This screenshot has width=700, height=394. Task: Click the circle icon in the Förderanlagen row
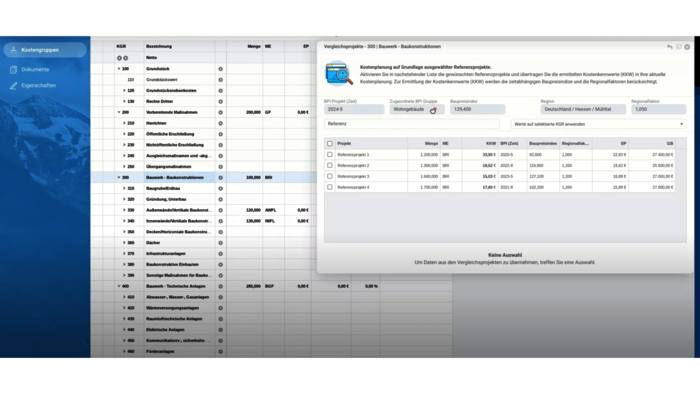pos(221,352)
